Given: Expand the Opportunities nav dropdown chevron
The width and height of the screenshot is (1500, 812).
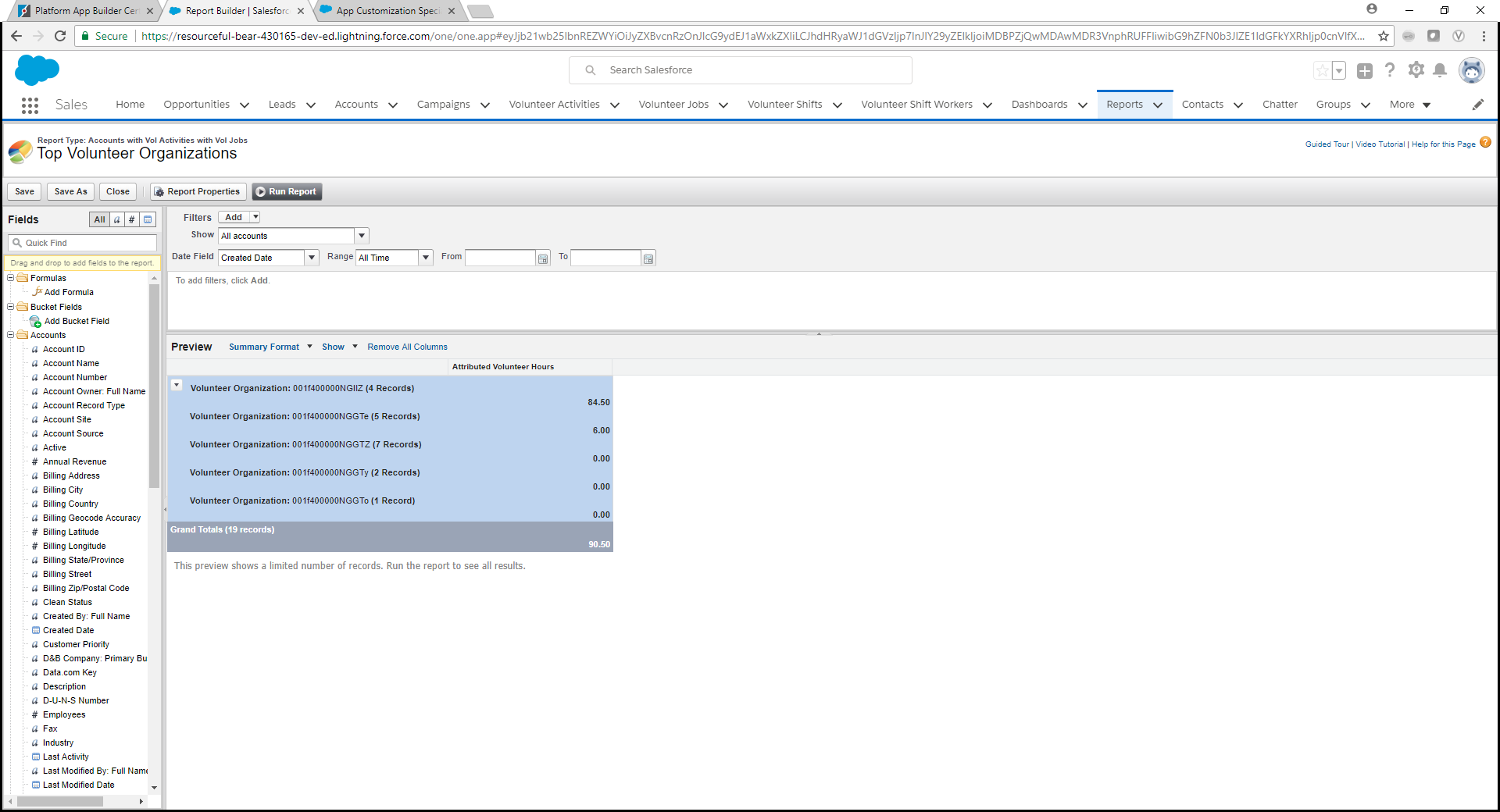Looking at the screenshot, I should (245, 105).
